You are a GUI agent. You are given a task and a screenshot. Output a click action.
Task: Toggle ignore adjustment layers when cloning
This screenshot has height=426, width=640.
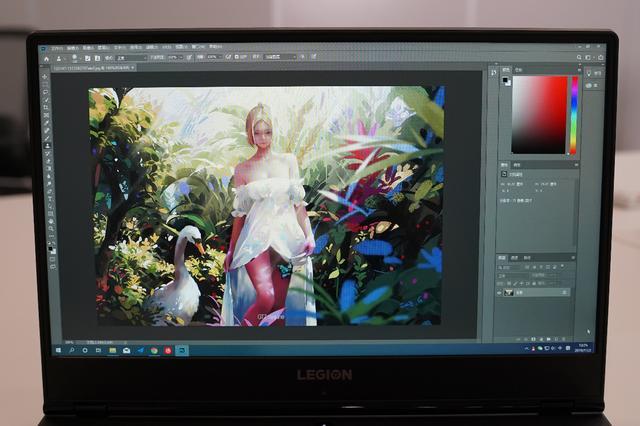coord(302,57)
